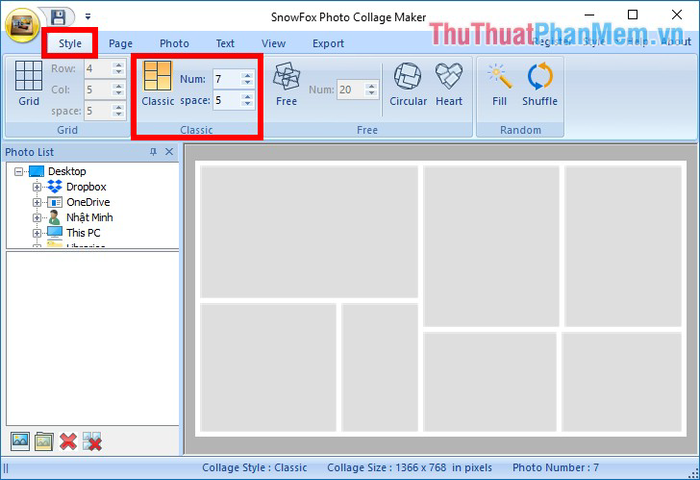
Task: Expand the Dropbox tree node
Action: [37, 187]
